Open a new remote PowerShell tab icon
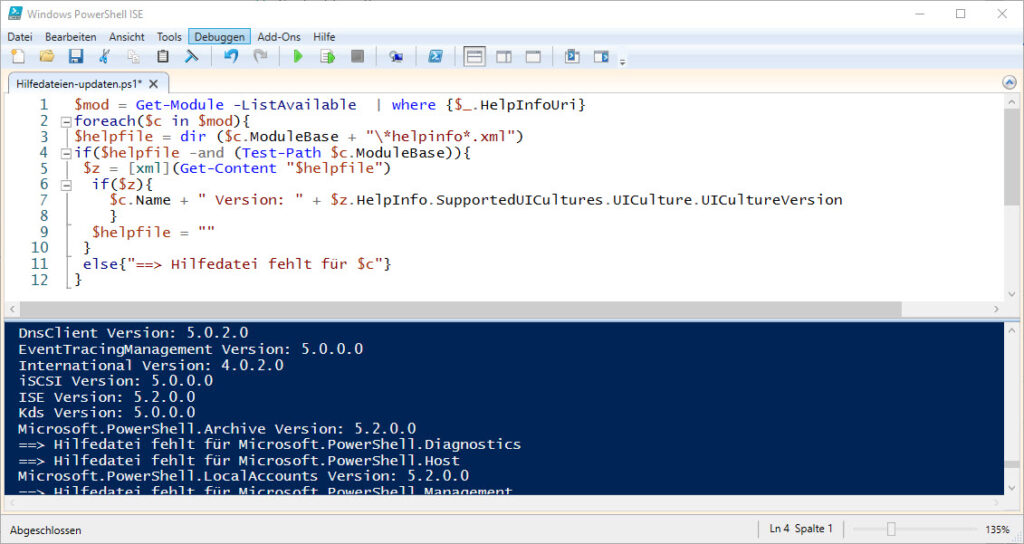1024x544 pixels. 396,57
